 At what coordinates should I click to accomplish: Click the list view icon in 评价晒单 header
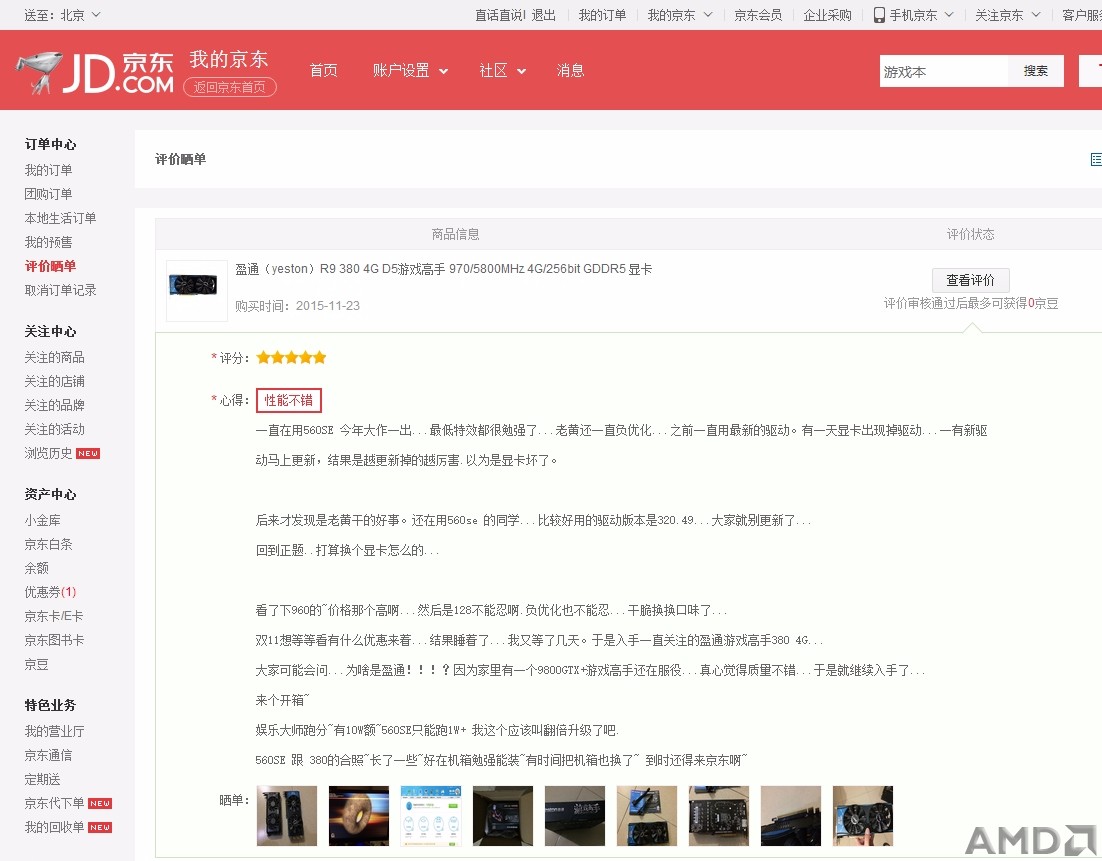coord(1096,160)
